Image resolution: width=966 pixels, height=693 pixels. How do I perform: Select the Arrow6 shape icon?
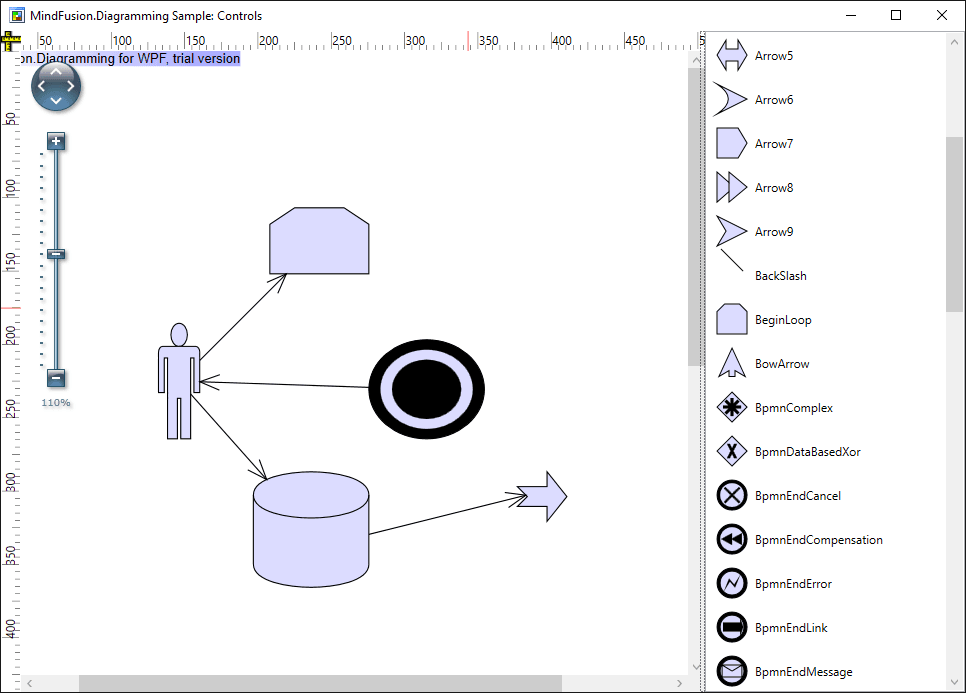tap(731, 99)
